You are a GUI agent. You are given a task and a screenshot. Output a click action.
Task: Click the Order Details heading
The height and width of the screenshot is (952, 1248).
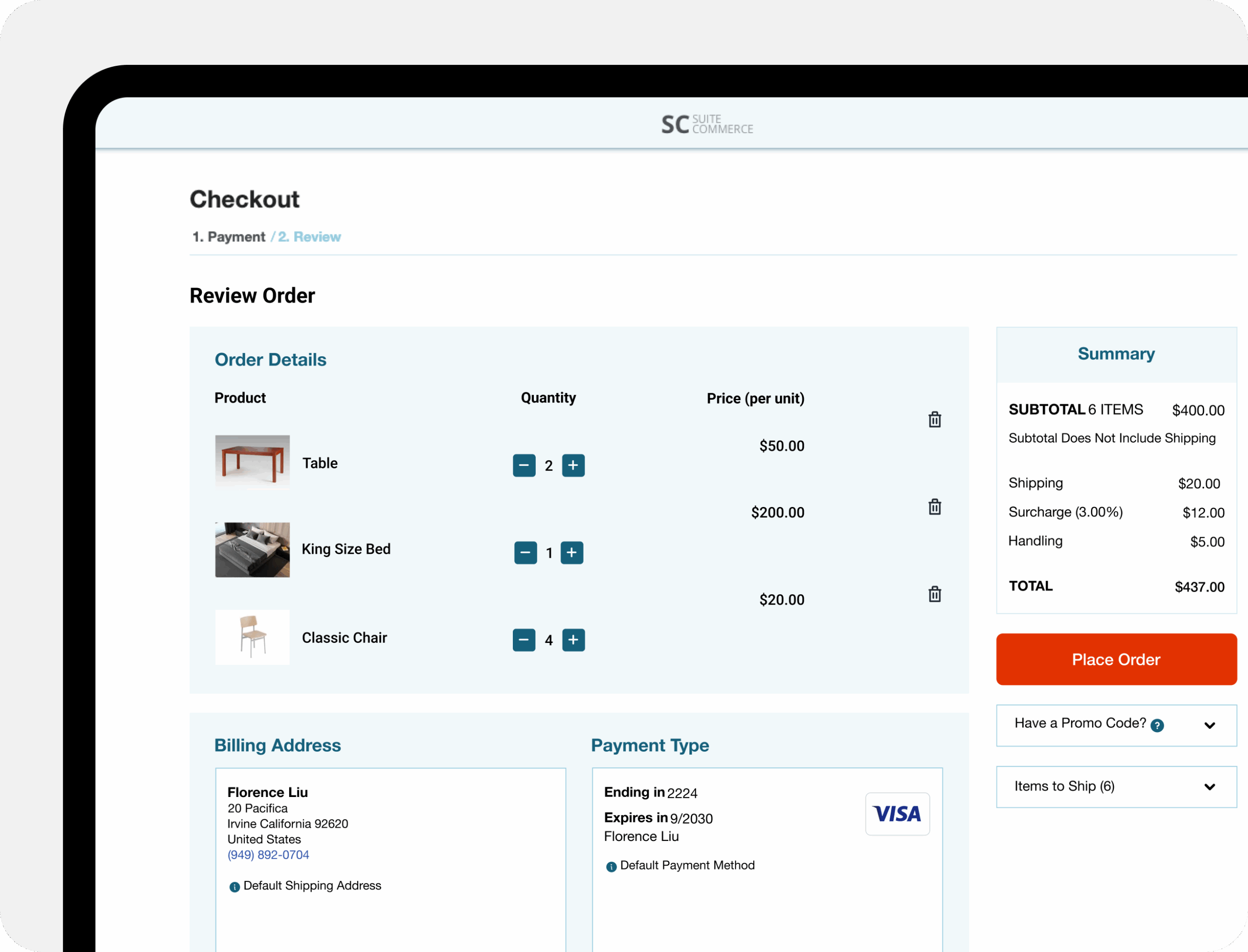click(x=271, y=360)
